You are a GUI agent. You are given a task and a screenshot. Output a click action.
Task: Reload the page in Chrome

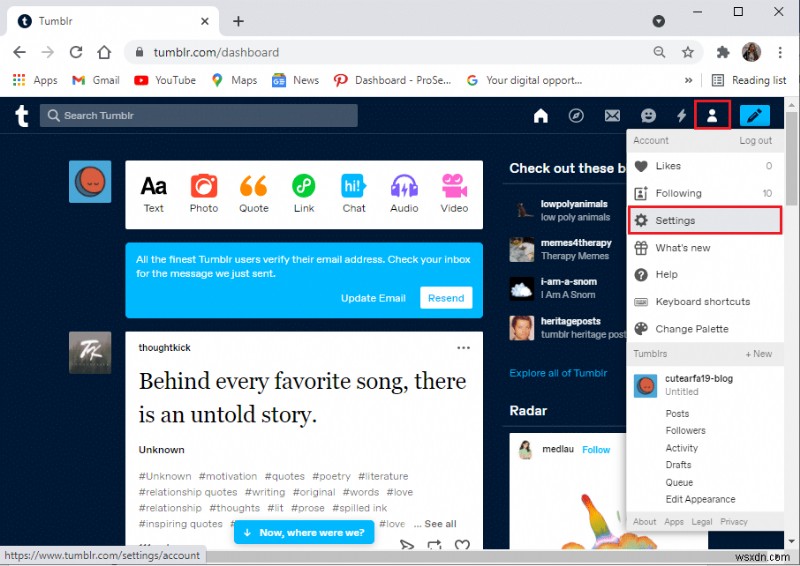76,52
